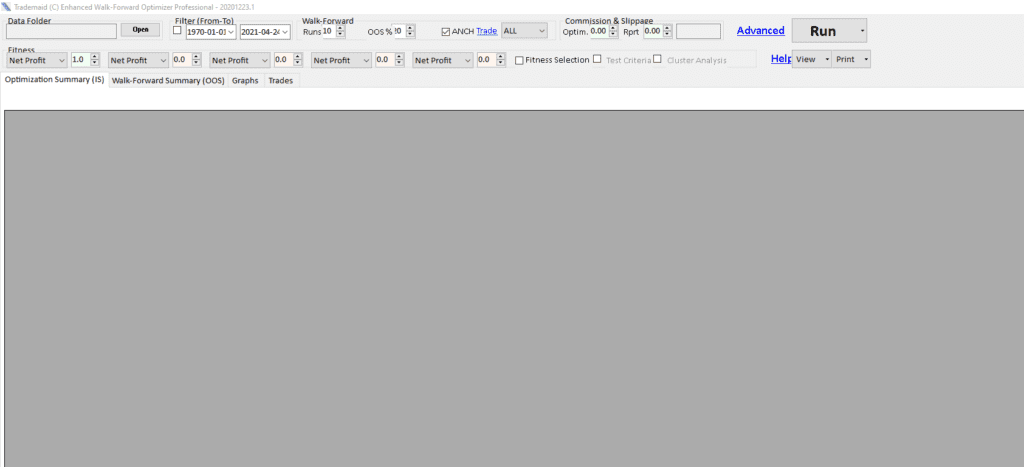Click the Trademaid app icon in title bar

pyautogui.click(x=7, y=7)
